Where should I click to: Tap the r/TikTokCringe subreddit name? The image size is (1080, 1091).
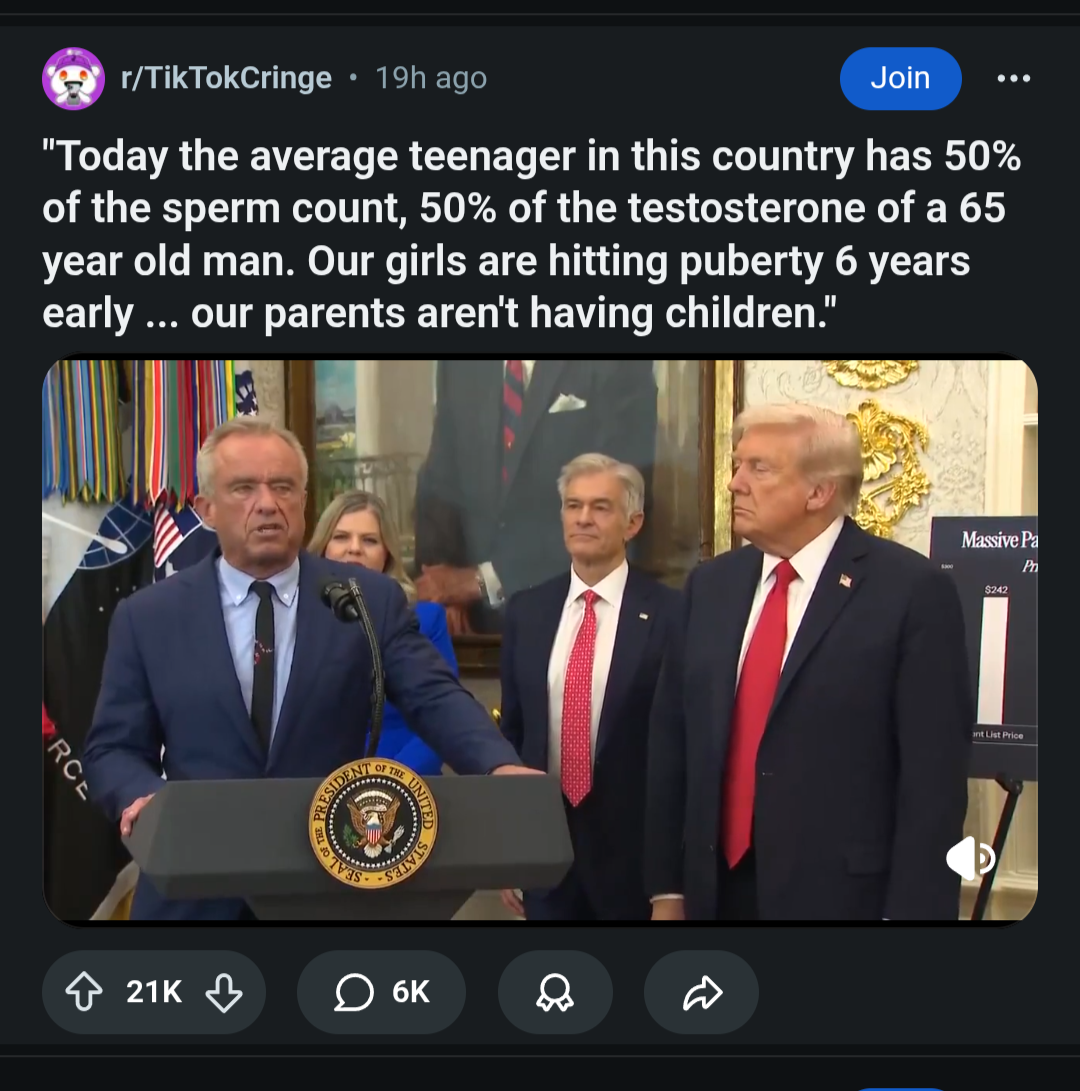(x=226, y=78)
